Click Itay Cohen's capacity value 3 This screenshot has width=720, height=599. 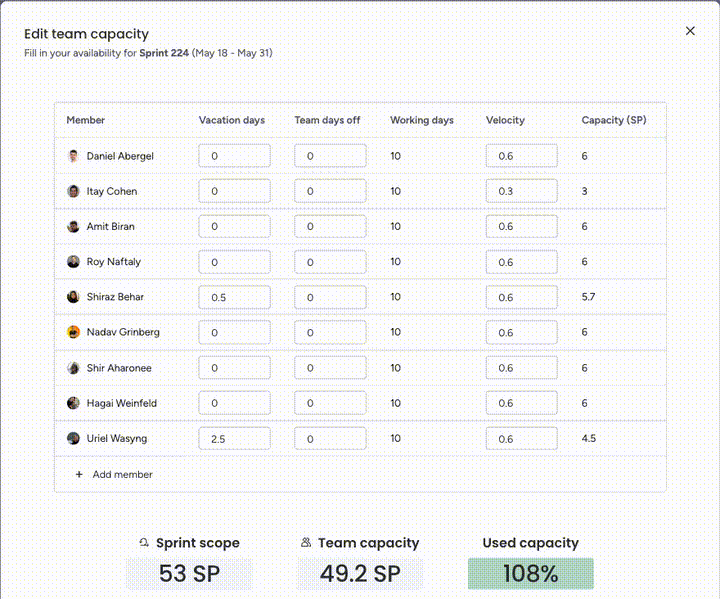click(584, 191)
